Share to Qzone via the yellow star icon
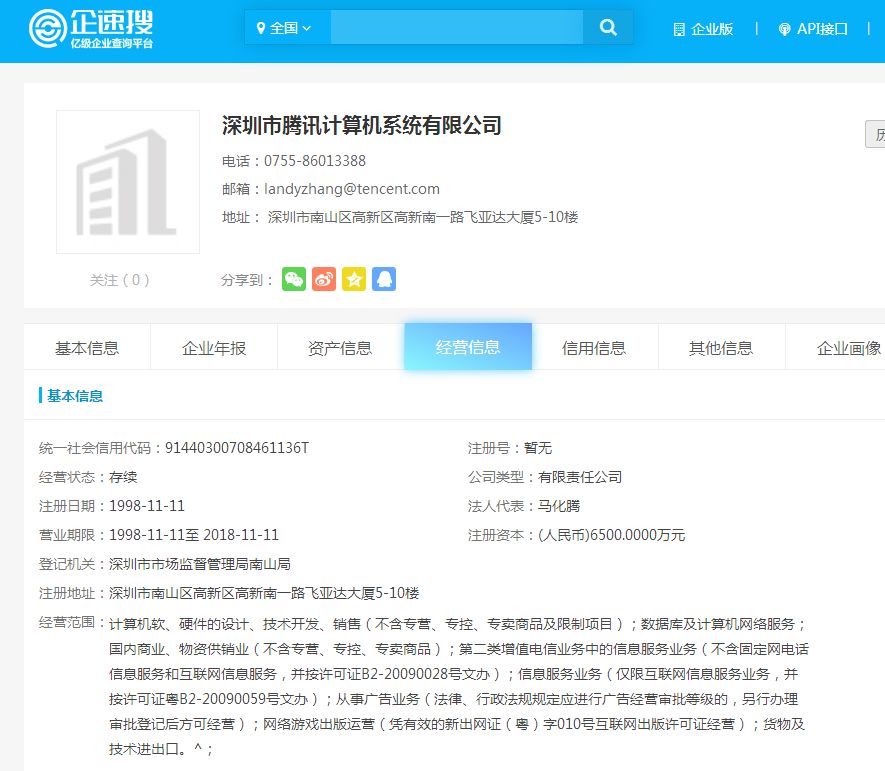 (354, 279)
